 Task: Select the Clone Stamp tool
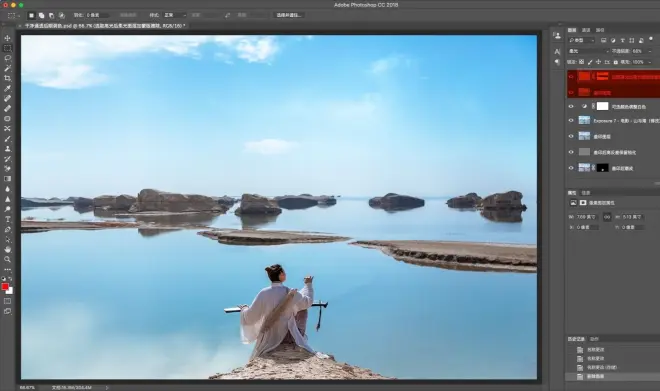[8, 149]
